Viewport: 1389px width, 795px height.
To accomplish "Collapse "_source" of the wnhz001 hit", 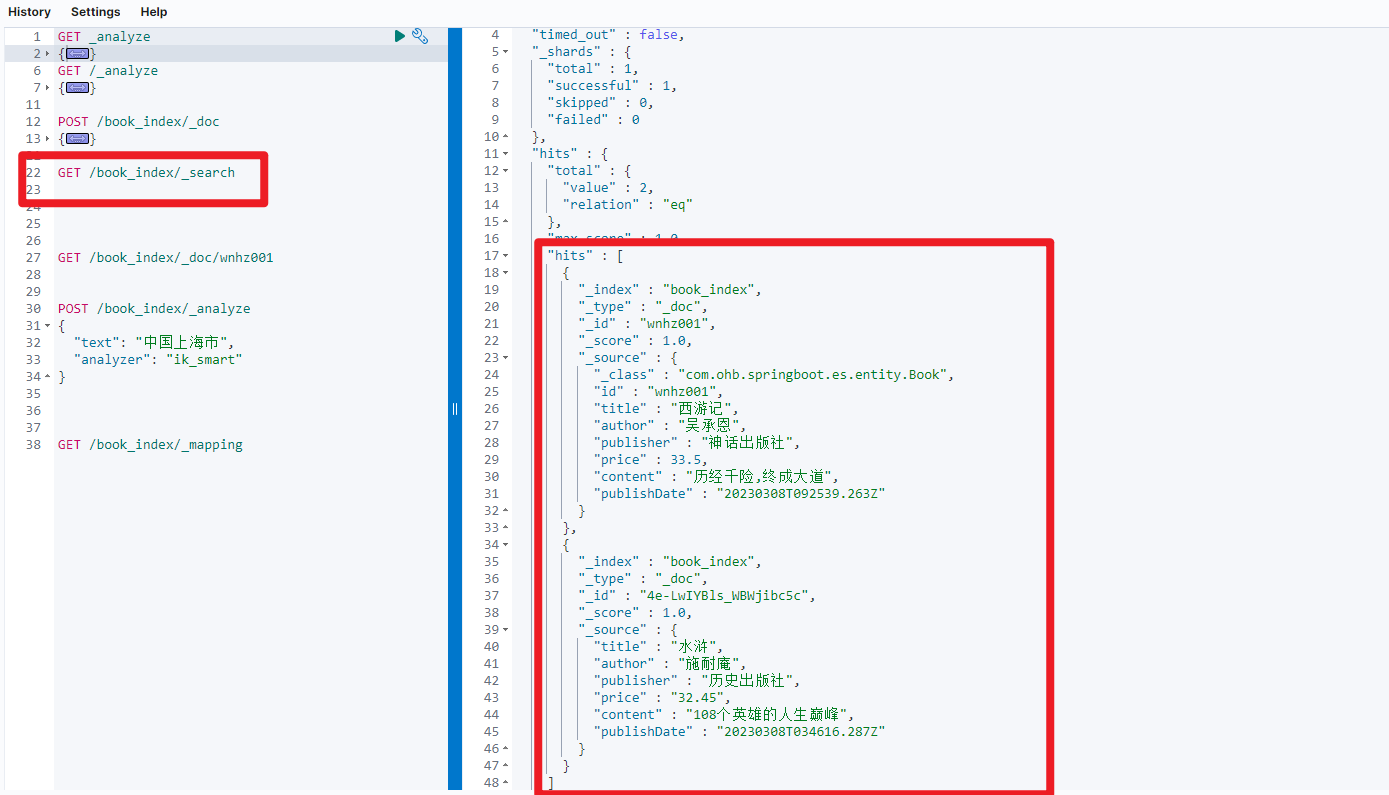I will coord(506,357).
